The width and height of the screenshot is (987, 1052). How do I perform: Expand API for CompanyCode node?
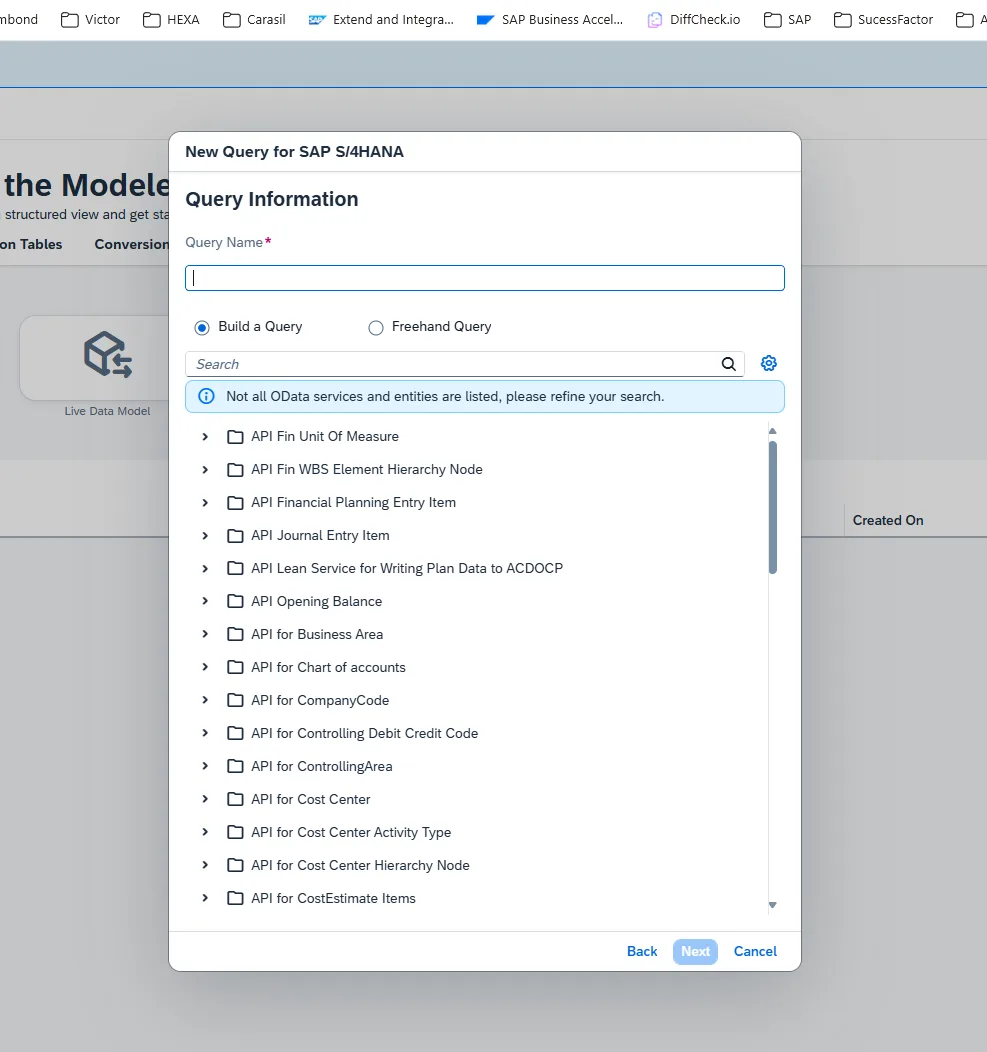[x=205, y=700]
